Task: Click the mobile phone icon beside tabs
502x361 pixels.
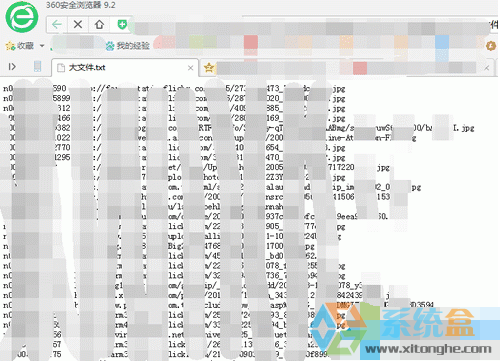Action: pyautogui.click(x=37, y=67)
